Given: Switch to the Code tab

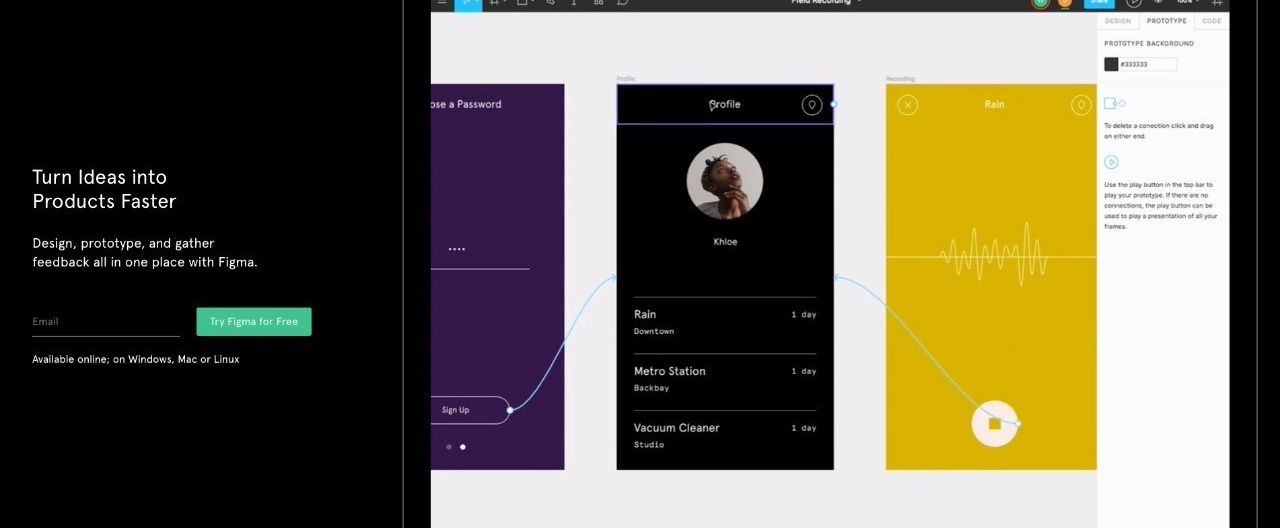Looking at the screenshot, I should (x=1211, y=21).
